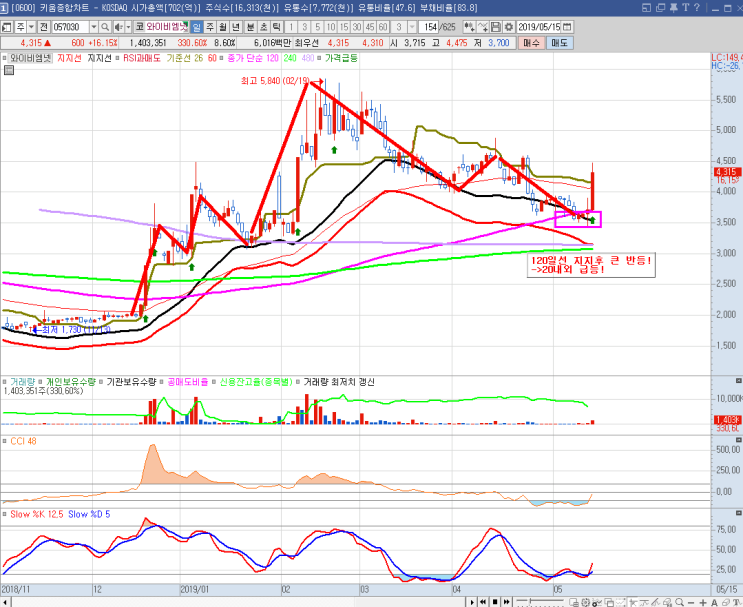Click the rewind button in bottom bar
Screen dimensions: 743x607
483,602
